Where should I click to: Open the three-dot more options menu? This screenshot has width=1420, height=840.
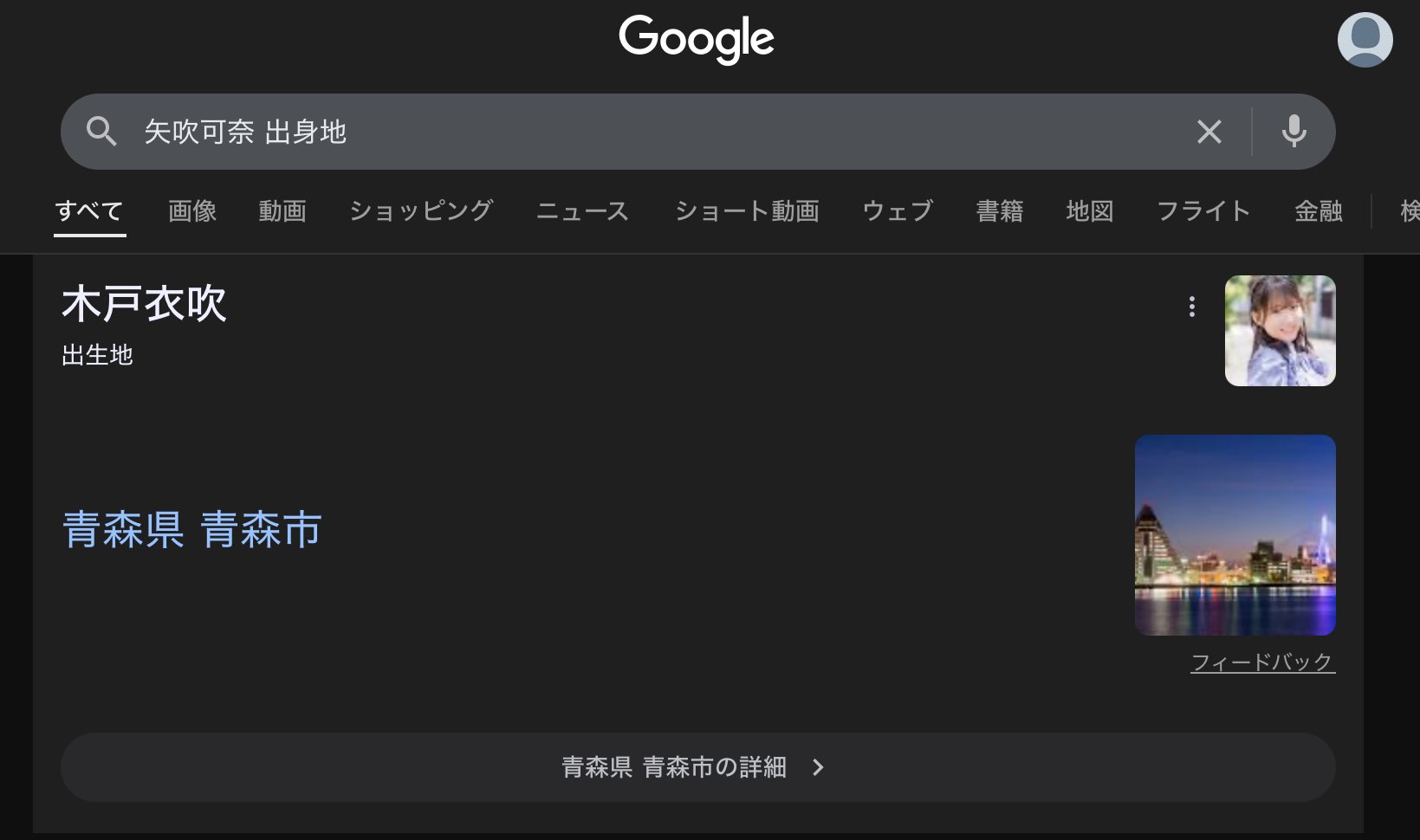(x=1192, y=307)
